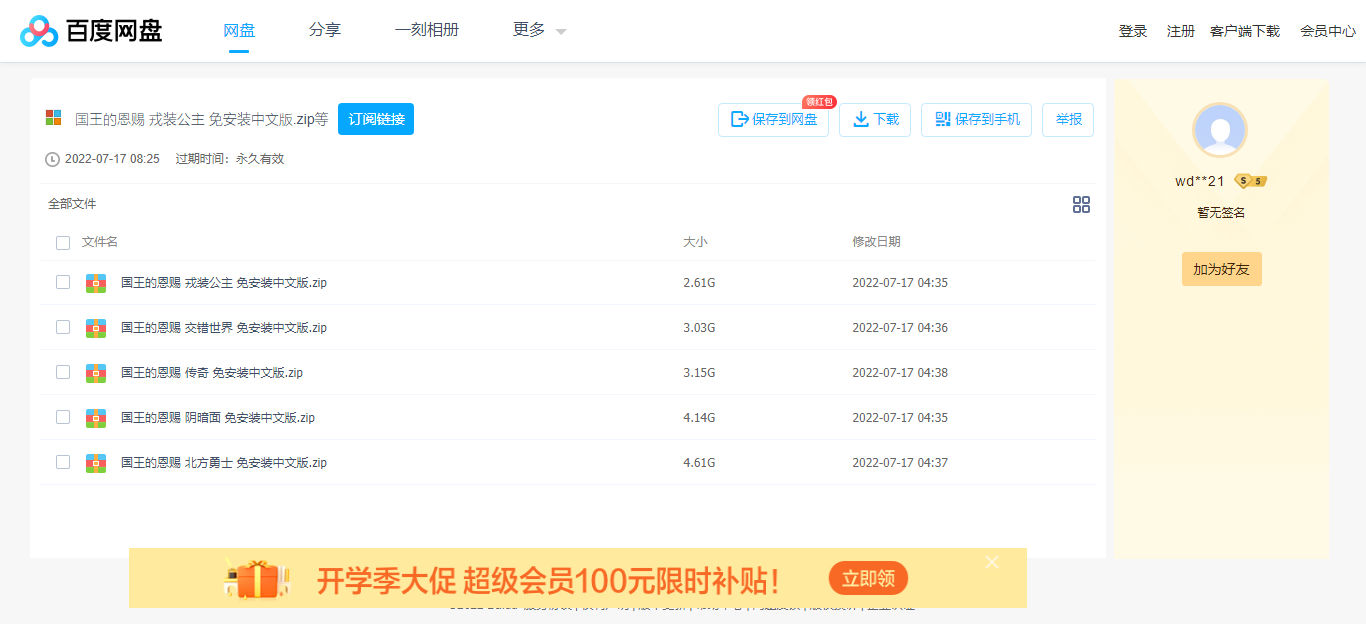Switch file list to grid view

click(1081, 204)
